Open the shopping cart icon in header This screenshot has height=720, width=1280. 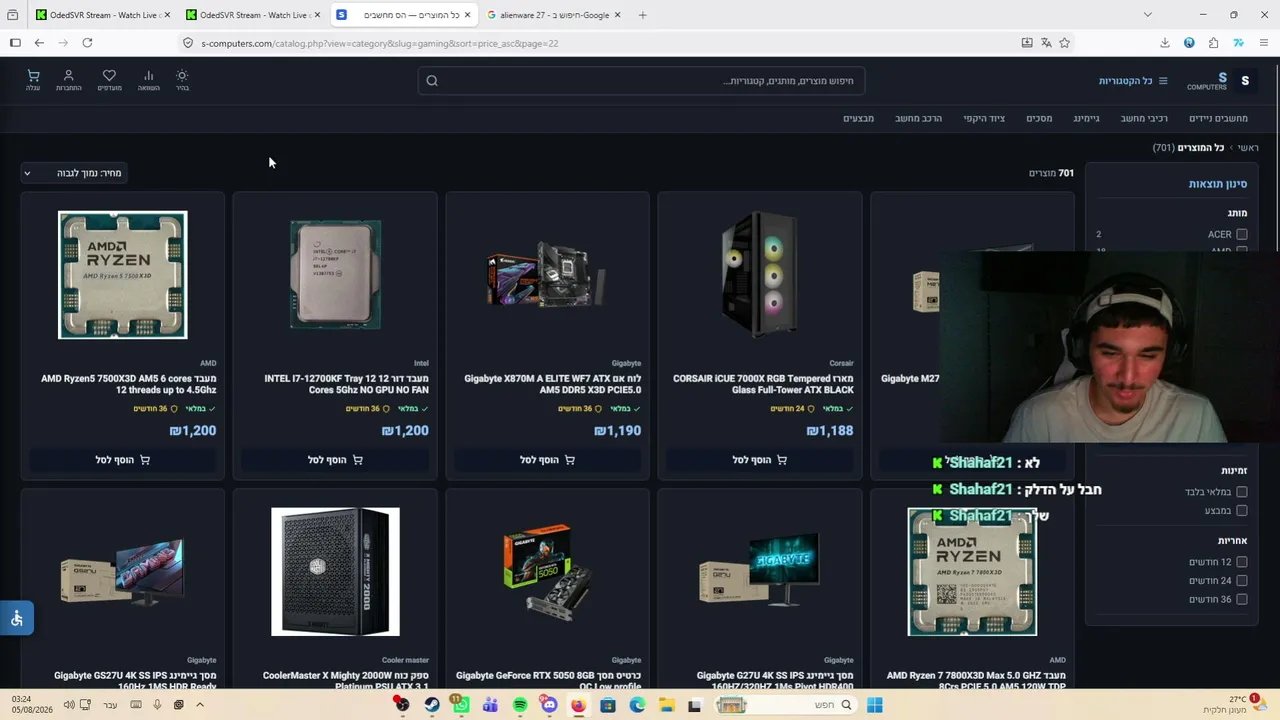pos(33,80)
